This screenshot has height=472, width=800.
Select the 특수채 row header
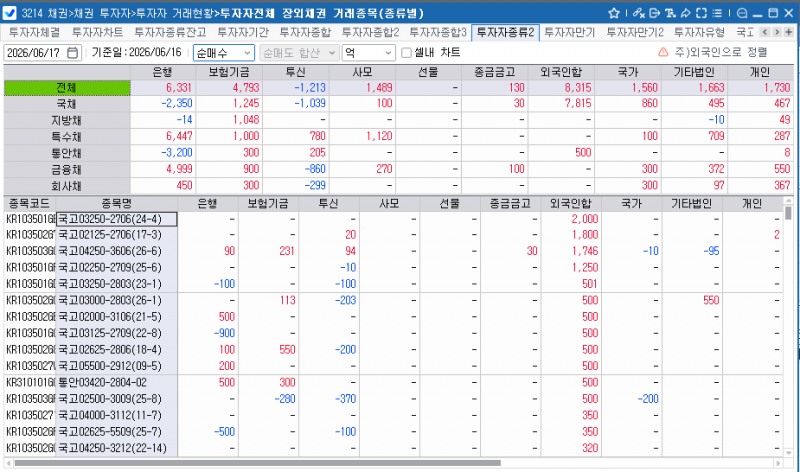67,137
